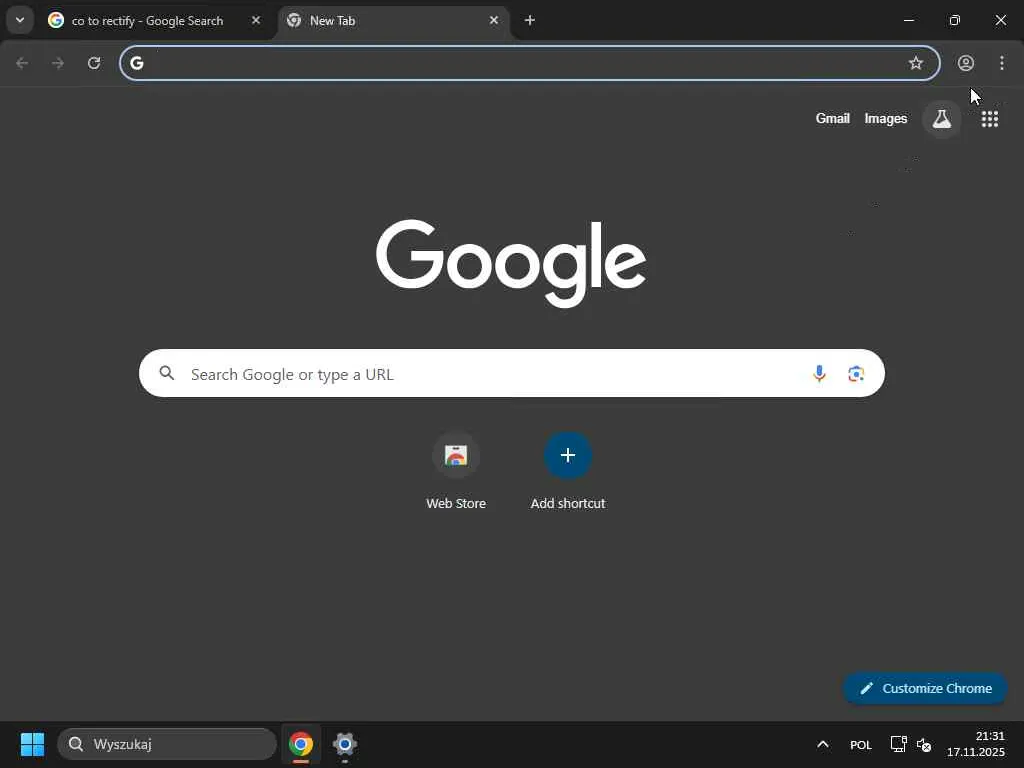Click the muted volume tray icon
This screenshot has height=768, width=1024.
[x=923, y=744]
